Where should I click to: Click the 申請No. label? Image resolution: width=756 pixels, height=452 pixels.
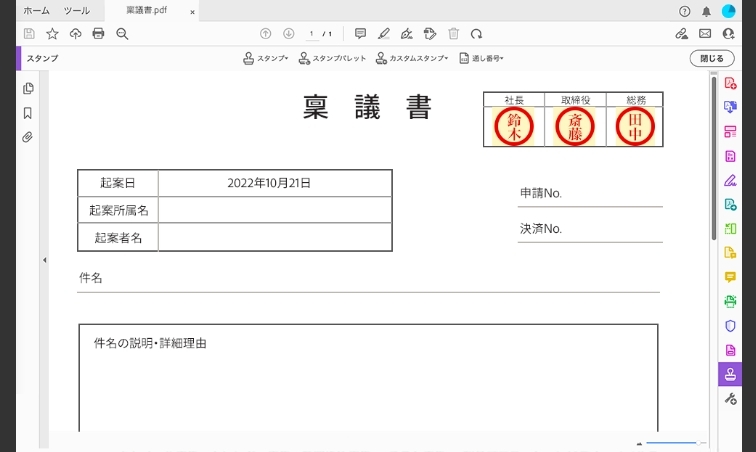[x=540, y=193]
